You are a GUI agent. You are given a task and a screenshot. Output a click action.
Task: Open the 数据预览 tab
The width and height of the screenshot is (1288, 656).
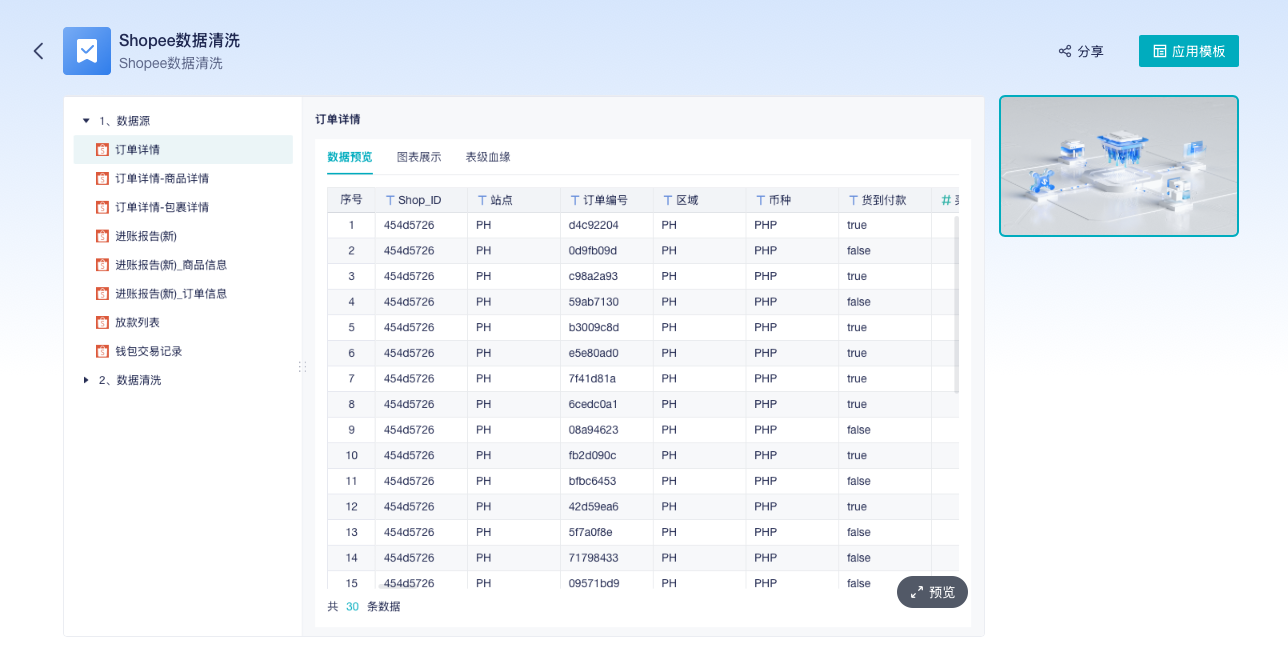click(349, 157)
